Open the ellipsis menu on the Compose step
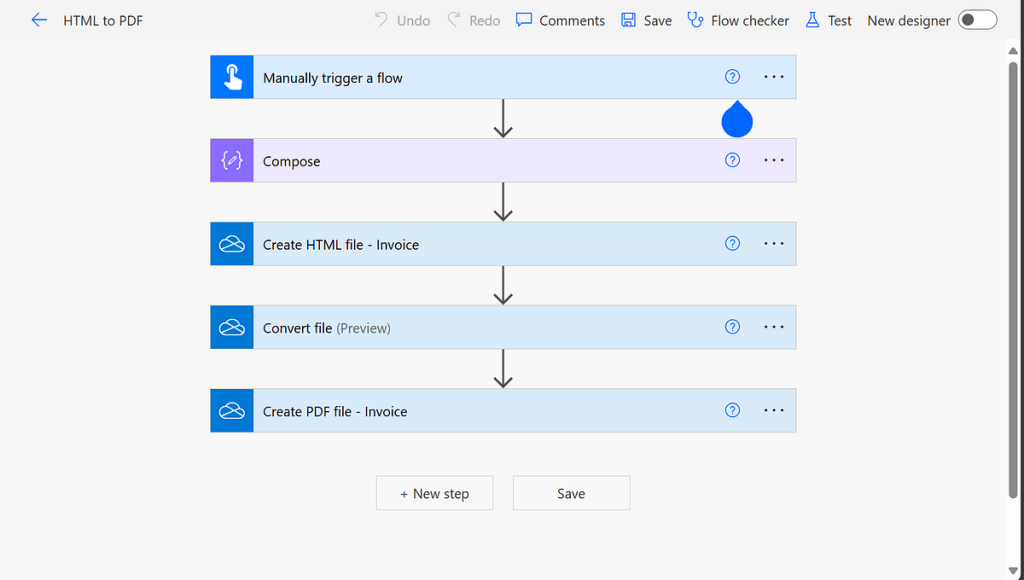This screenshot has height=580, width=1024. coord(773,160)
